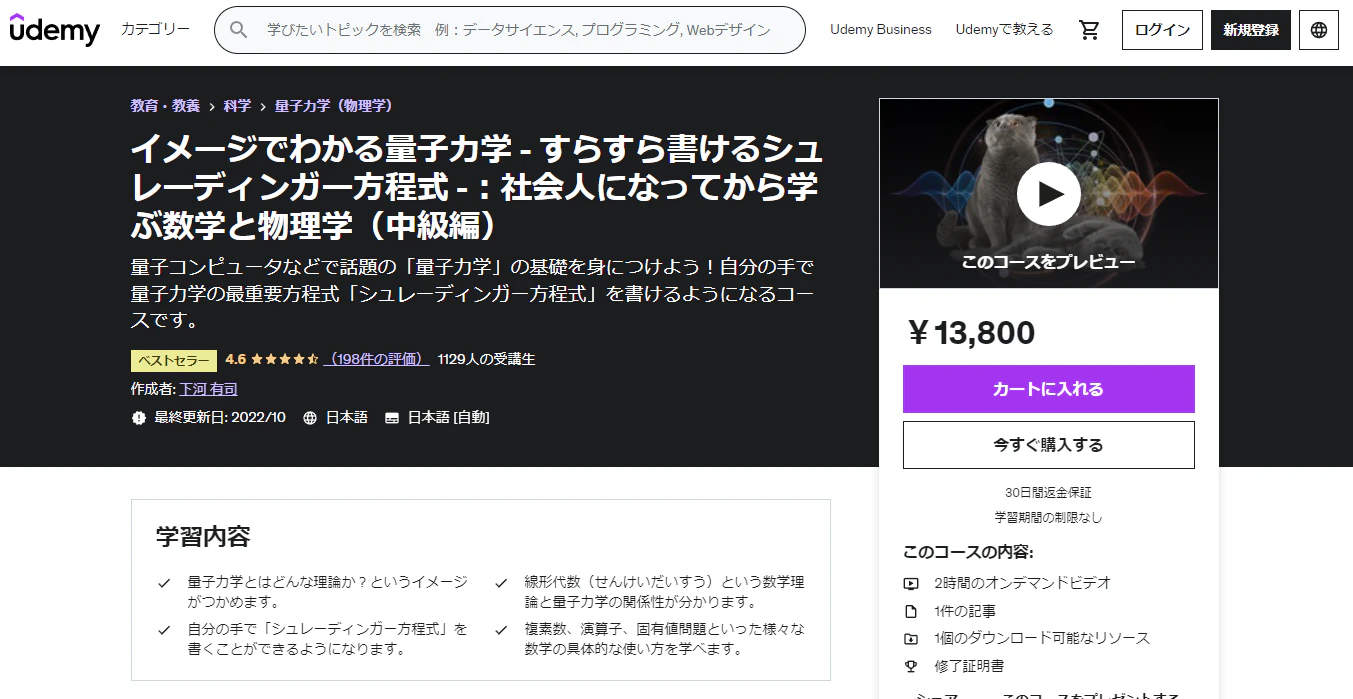This screenshot has height=699, width=1353.
Task: Open the course preview thumbnail
Action: click(x=1049, y=194)
